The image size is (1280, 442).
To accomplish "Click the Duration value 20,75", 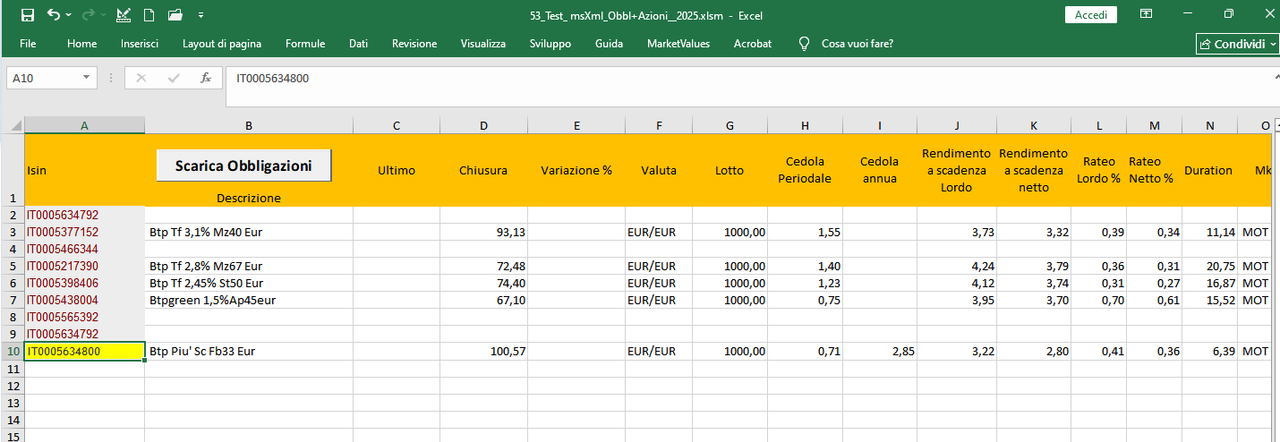I will 1209,266.
